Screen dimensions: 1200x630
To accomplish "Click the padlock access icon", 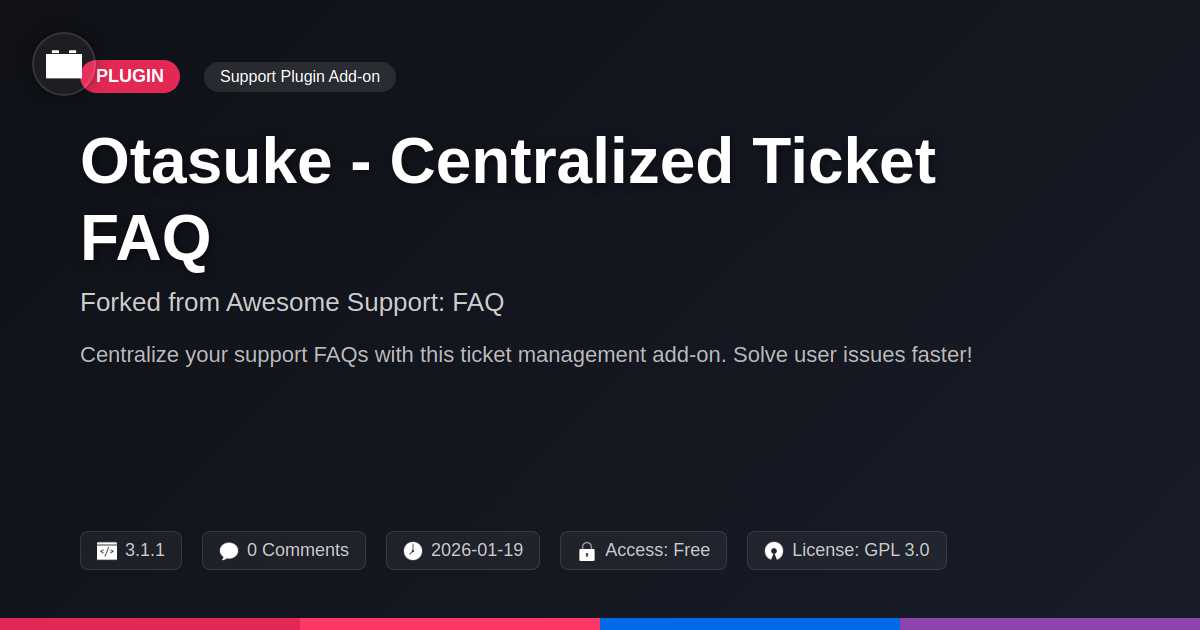I will 587,551.
